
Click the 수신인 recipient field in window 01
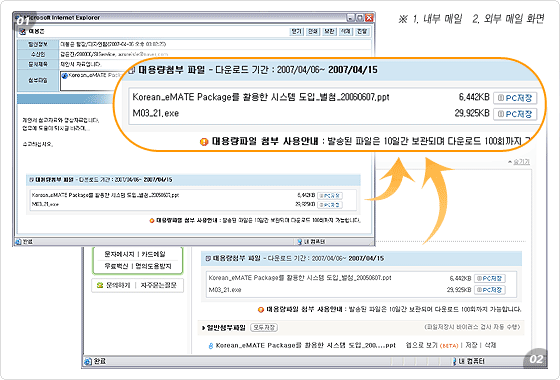pos(215,54)
